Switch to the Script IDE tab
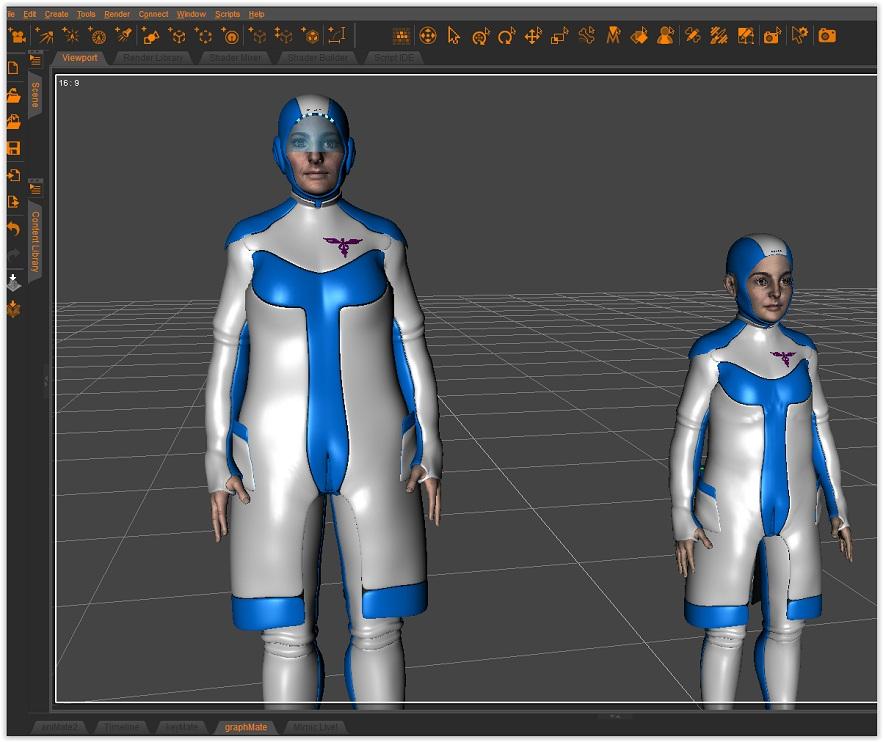 (394, 57)
